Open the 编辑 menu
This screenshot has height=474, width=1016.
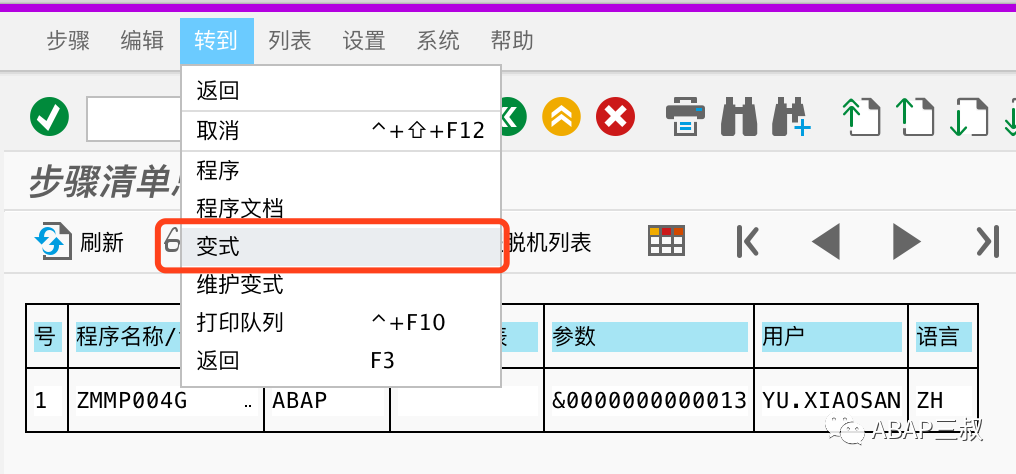142,41
